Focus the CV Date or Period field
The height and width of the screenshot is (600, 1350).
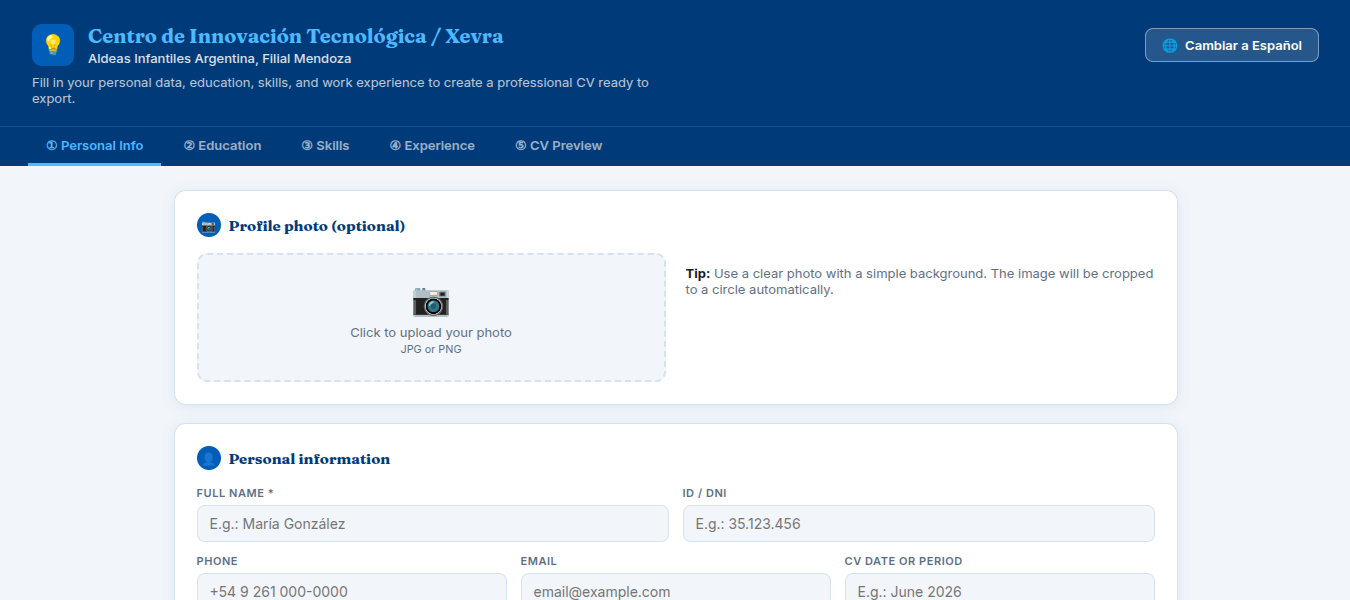click(999, 588)
